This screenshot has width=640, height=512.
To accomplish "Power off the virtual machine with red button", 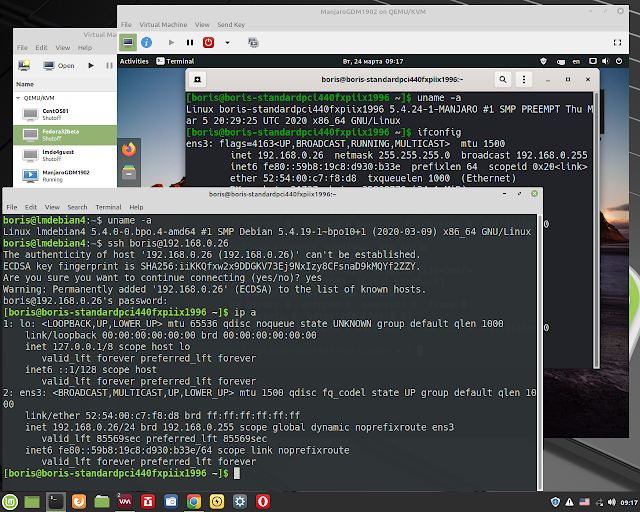I will (x=209, y=42).
